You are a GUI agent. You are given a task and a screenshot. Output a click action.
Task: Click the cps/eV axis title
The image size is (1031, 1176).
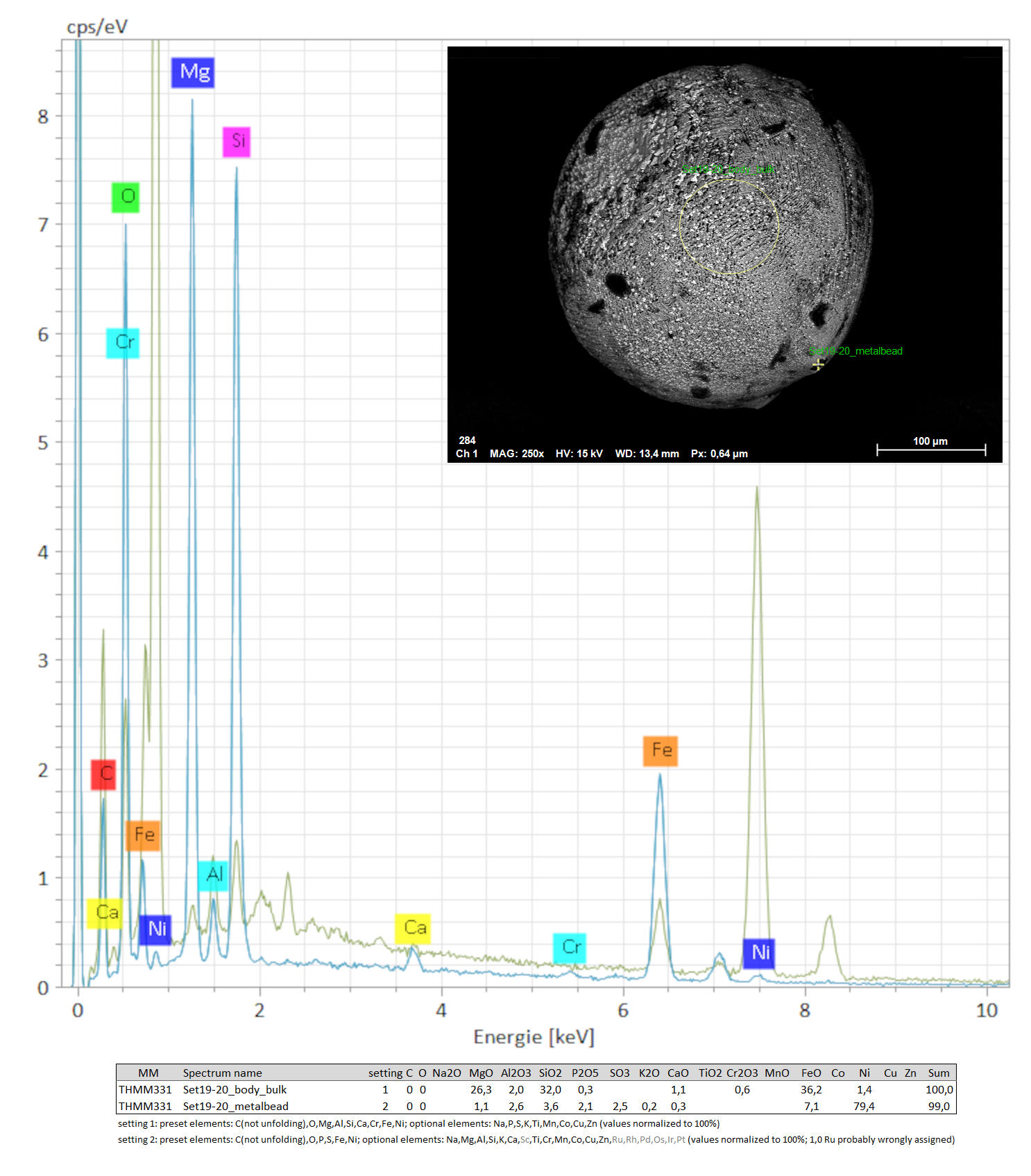[x=97, y=26]
